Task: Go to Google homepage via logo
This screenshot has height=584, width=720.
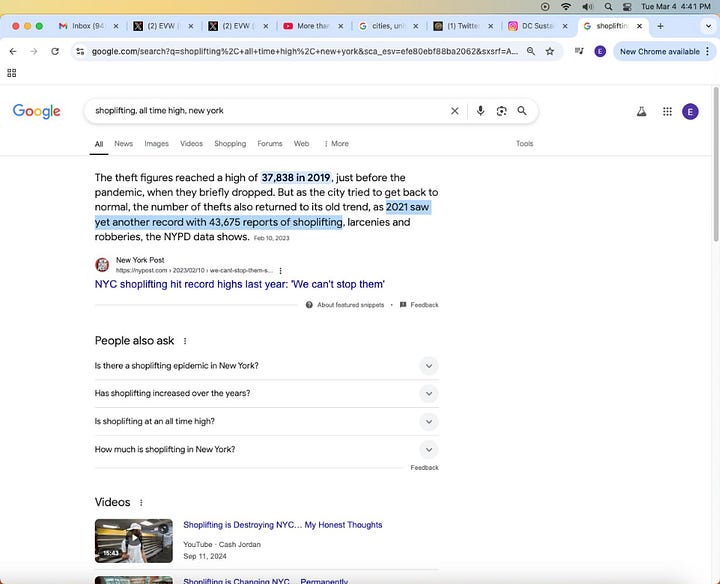Action: click(36, 111)
